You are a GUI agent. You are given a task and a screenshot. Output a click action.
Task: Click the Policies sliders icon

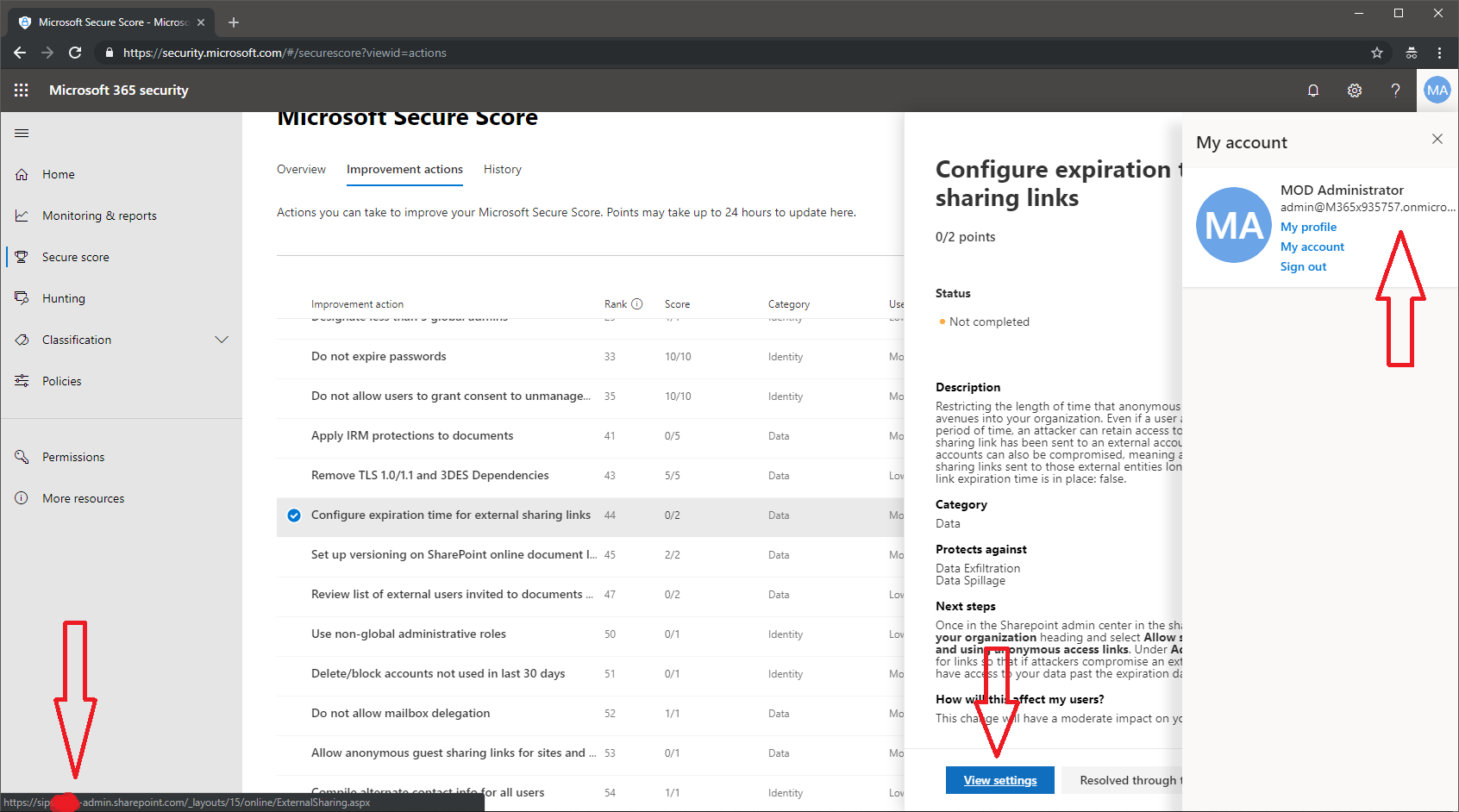coord(22,381)
